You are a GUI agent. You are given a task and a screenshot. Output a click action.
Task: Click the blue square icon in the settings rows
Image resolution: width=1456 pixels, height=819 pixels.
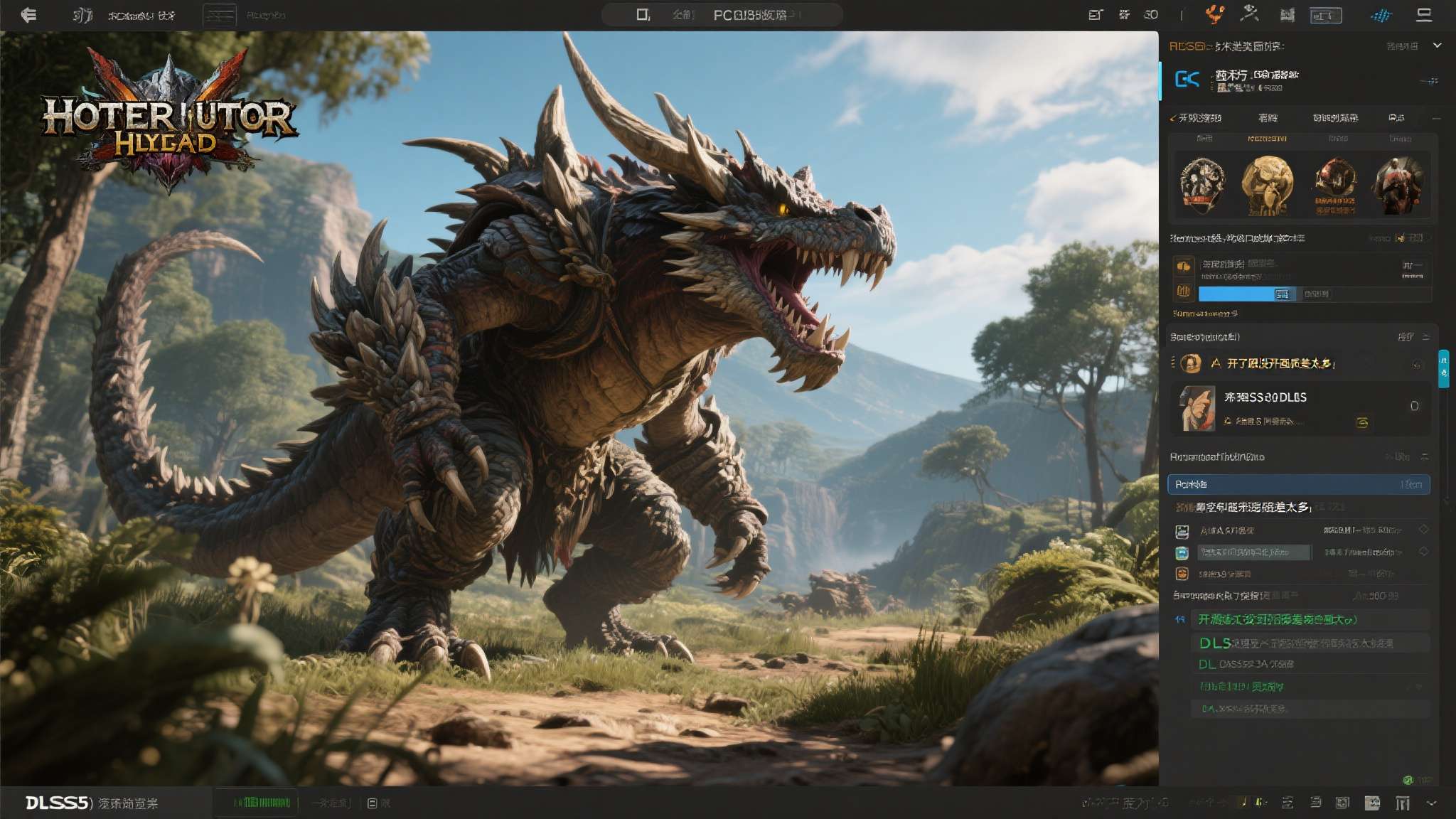[x=1182, y=552]
